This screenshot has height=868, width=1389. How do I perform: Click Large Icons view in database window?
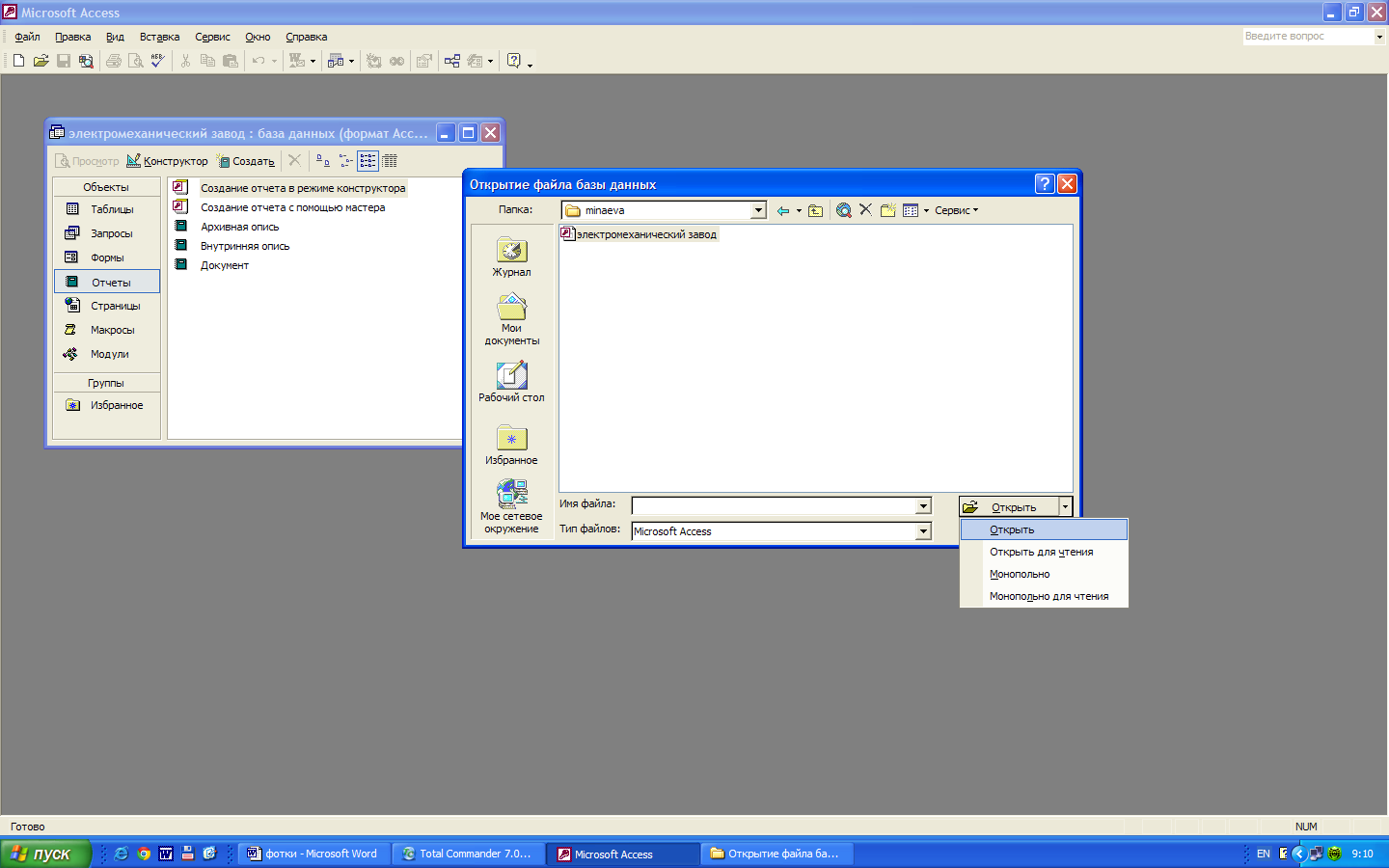[x=323, y=161]
